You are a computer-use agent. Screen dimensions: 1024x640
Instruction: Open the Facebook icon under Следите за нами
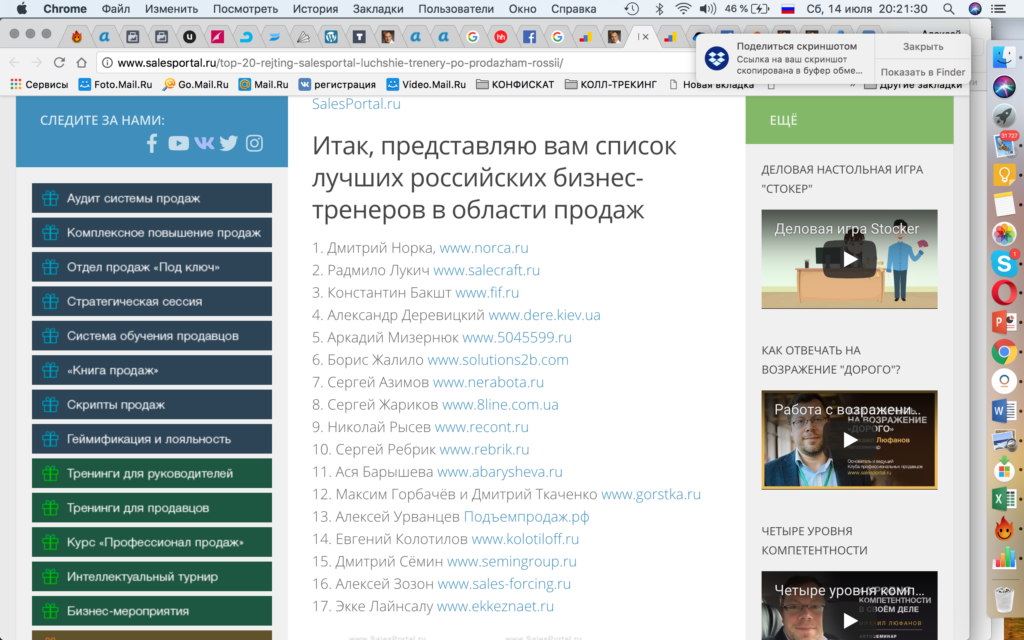[152, 143]
